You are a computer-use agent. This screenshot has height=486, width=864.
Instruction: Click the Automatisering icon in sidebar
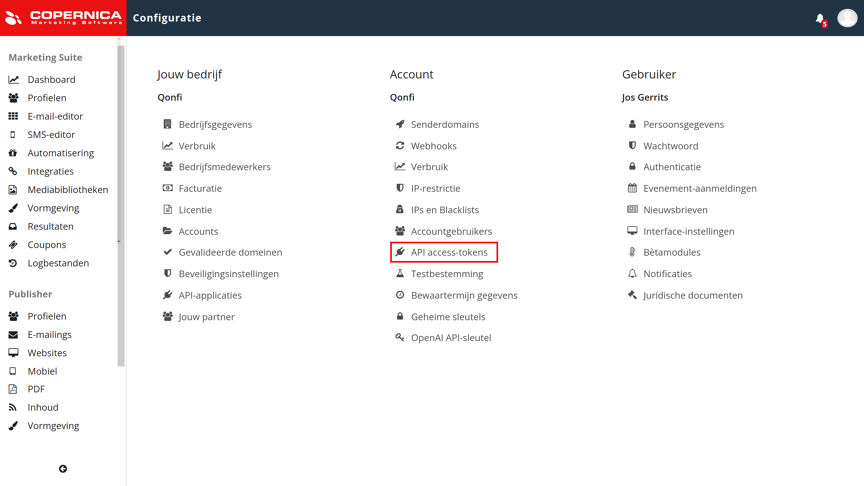[13, 153]
